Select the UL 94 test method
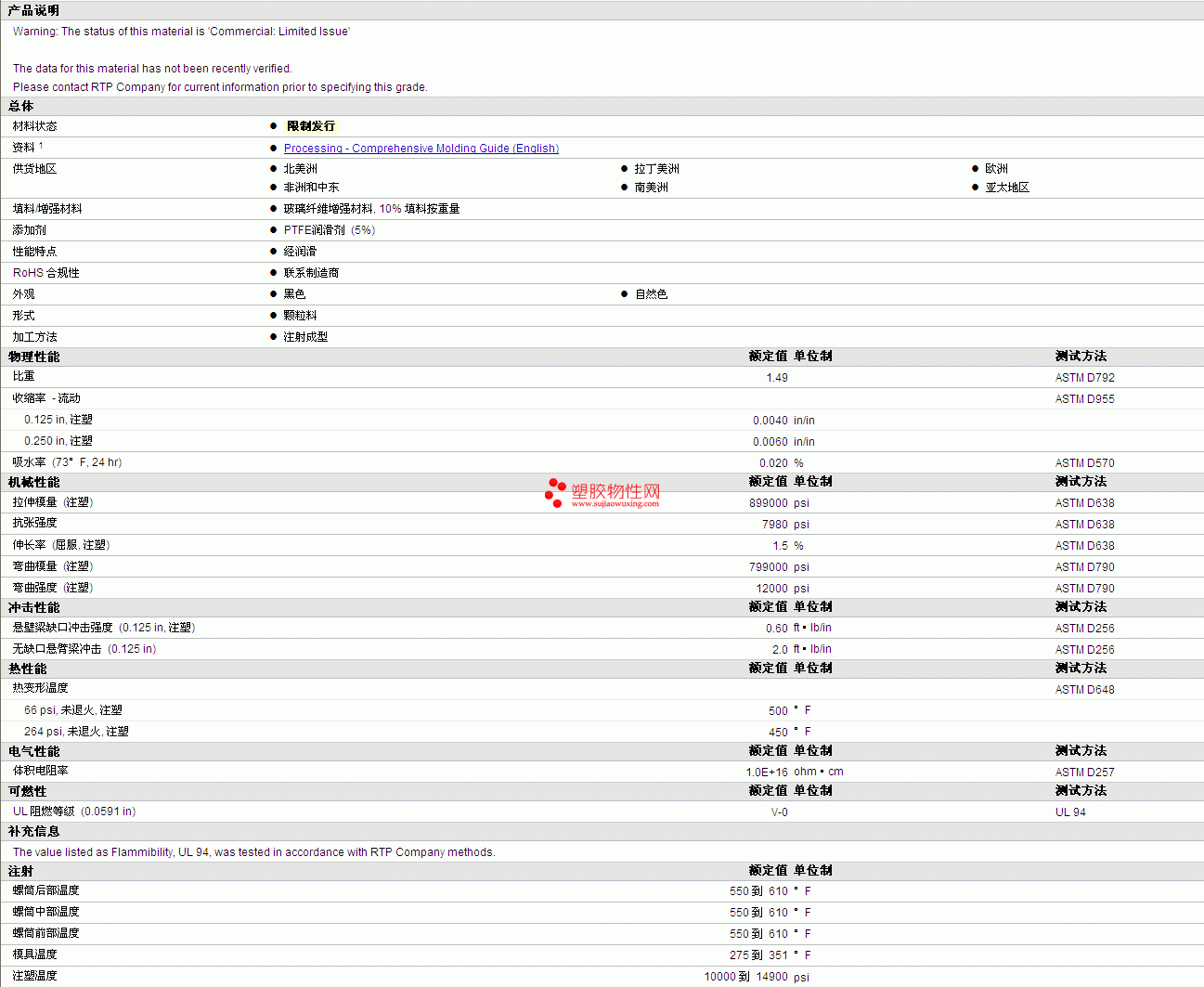Image resolution: width=1204 pixels, height=987 pixels. (1070, 812)
